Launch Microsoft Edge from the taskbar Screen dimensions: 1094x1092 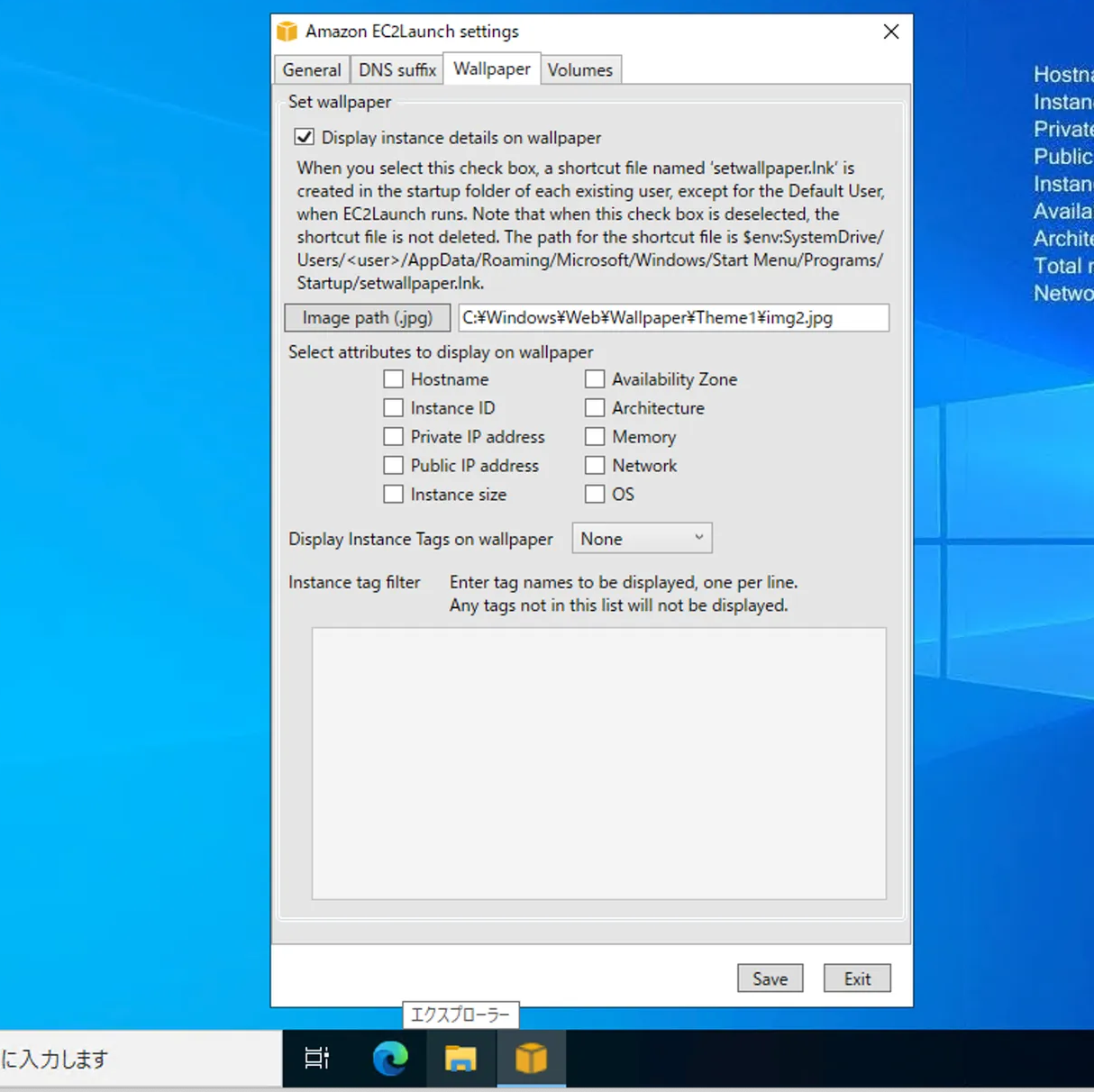390,1058
